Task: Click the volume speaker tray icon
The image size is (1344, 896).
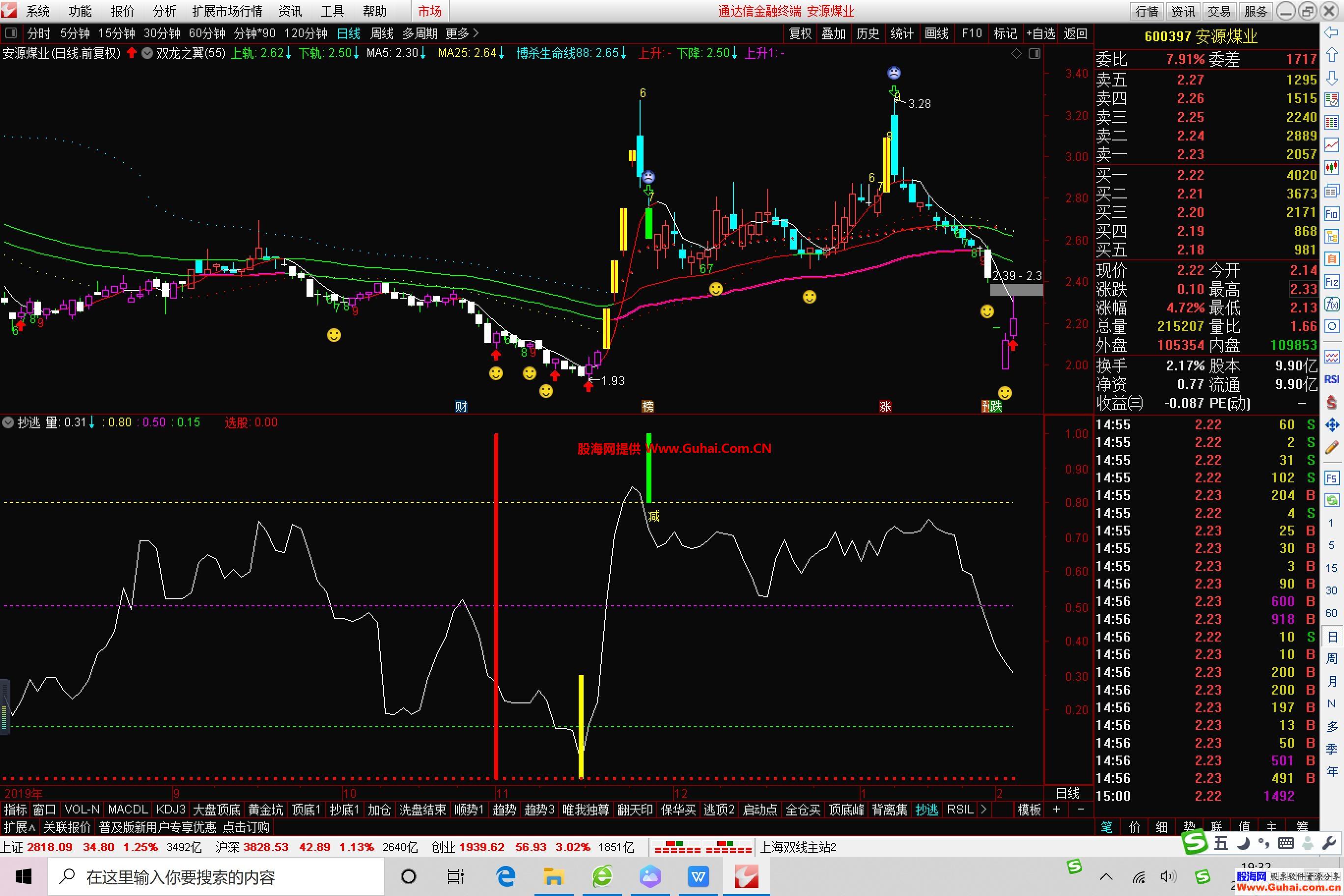Action: point(1169,876)
